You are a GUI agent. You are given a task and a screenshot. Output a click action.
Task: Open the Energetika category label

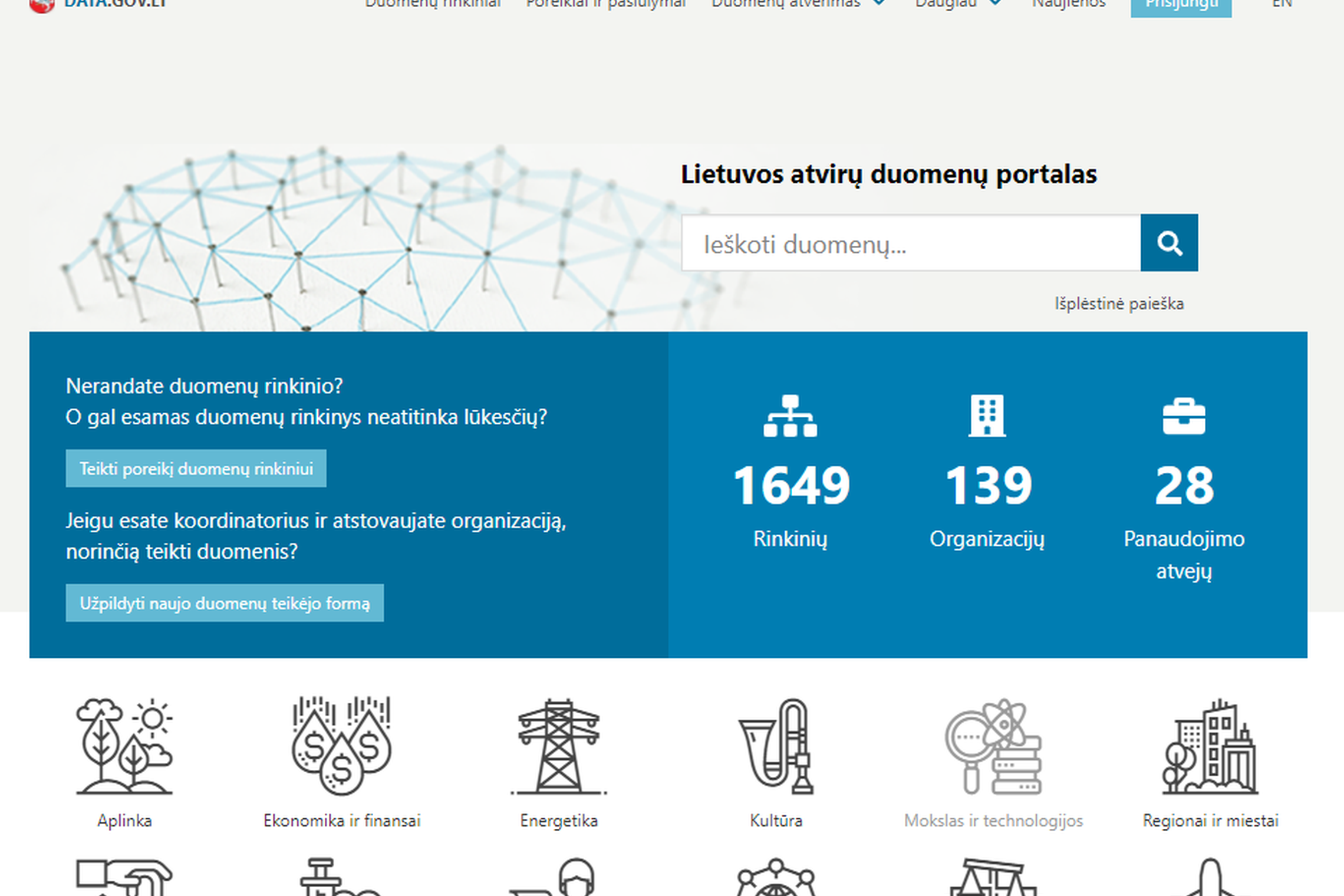(559, 821)
